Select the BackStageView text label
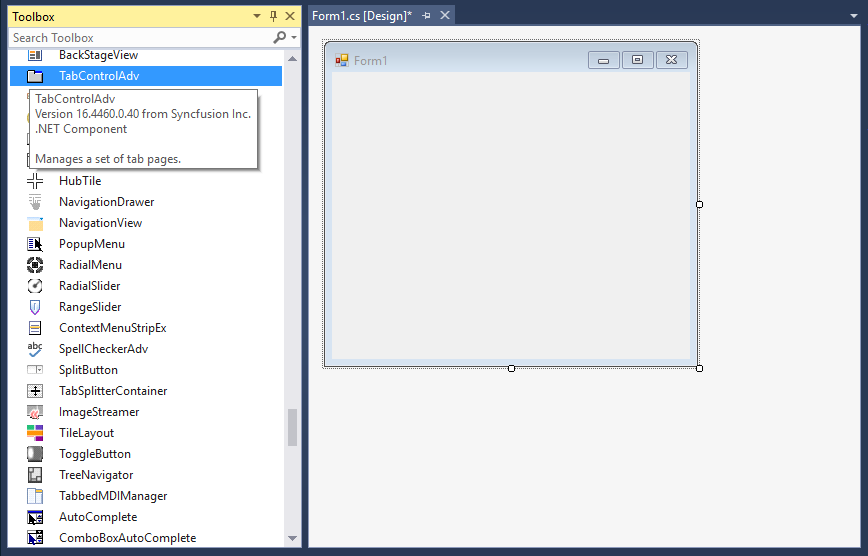The height and width of the screenshot is (556, 868). click(x=99, y=55)
